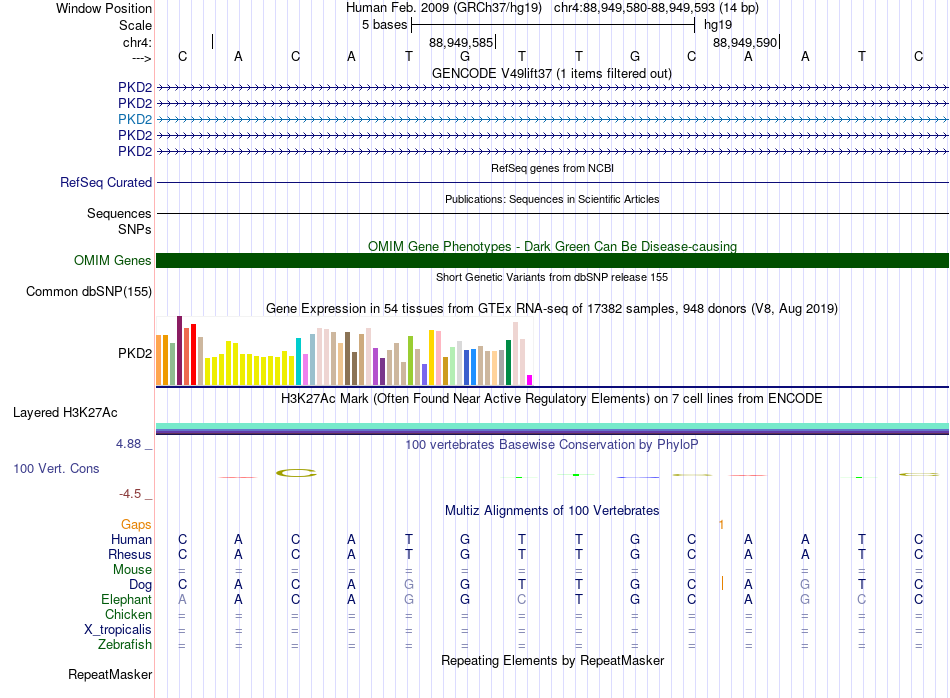Click the magenta GTEx bar at far right
The image size is (950, 698).
point(530,380)
